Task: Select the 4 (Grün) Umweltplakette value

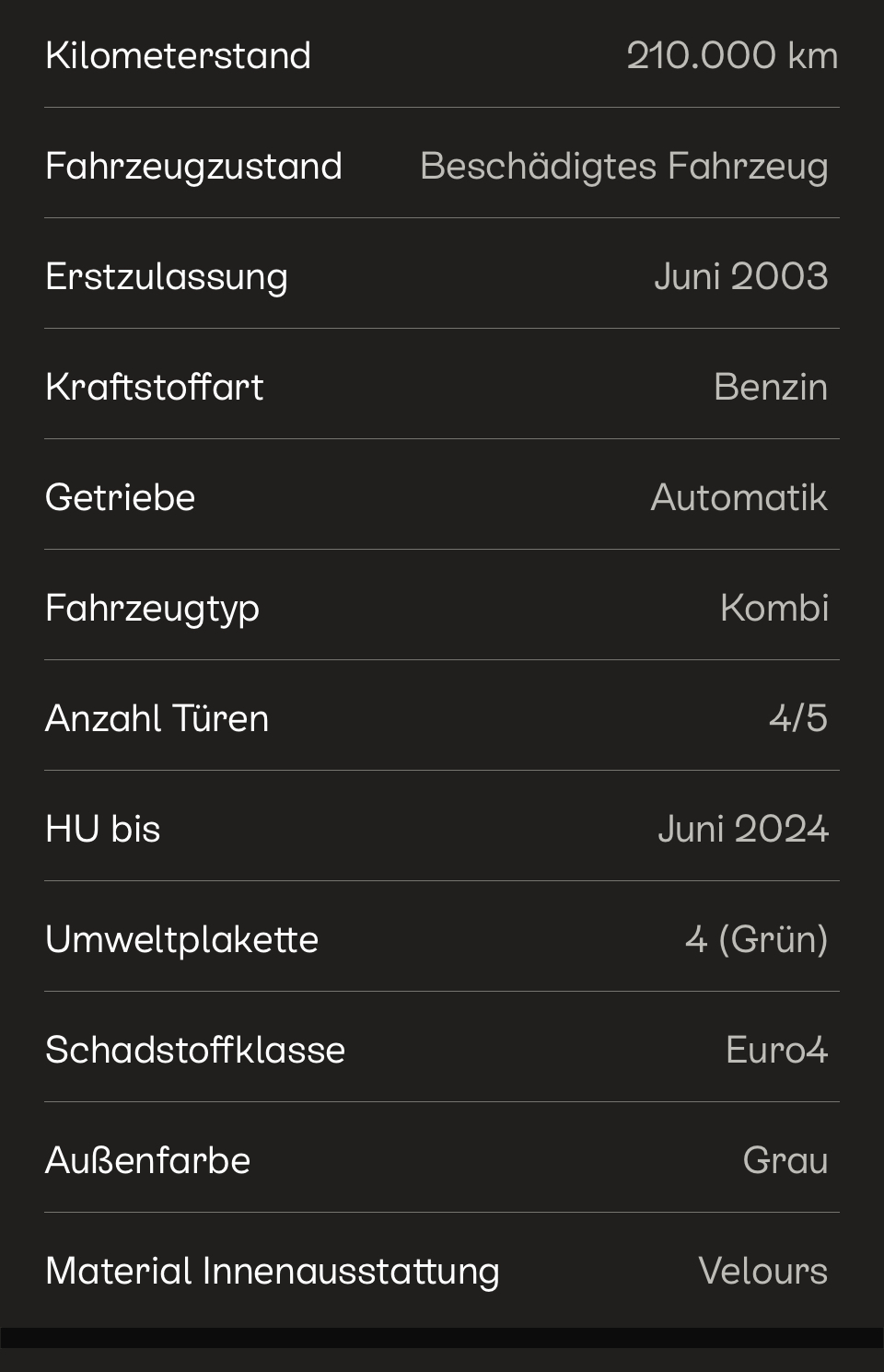Action: pos(756,940)
